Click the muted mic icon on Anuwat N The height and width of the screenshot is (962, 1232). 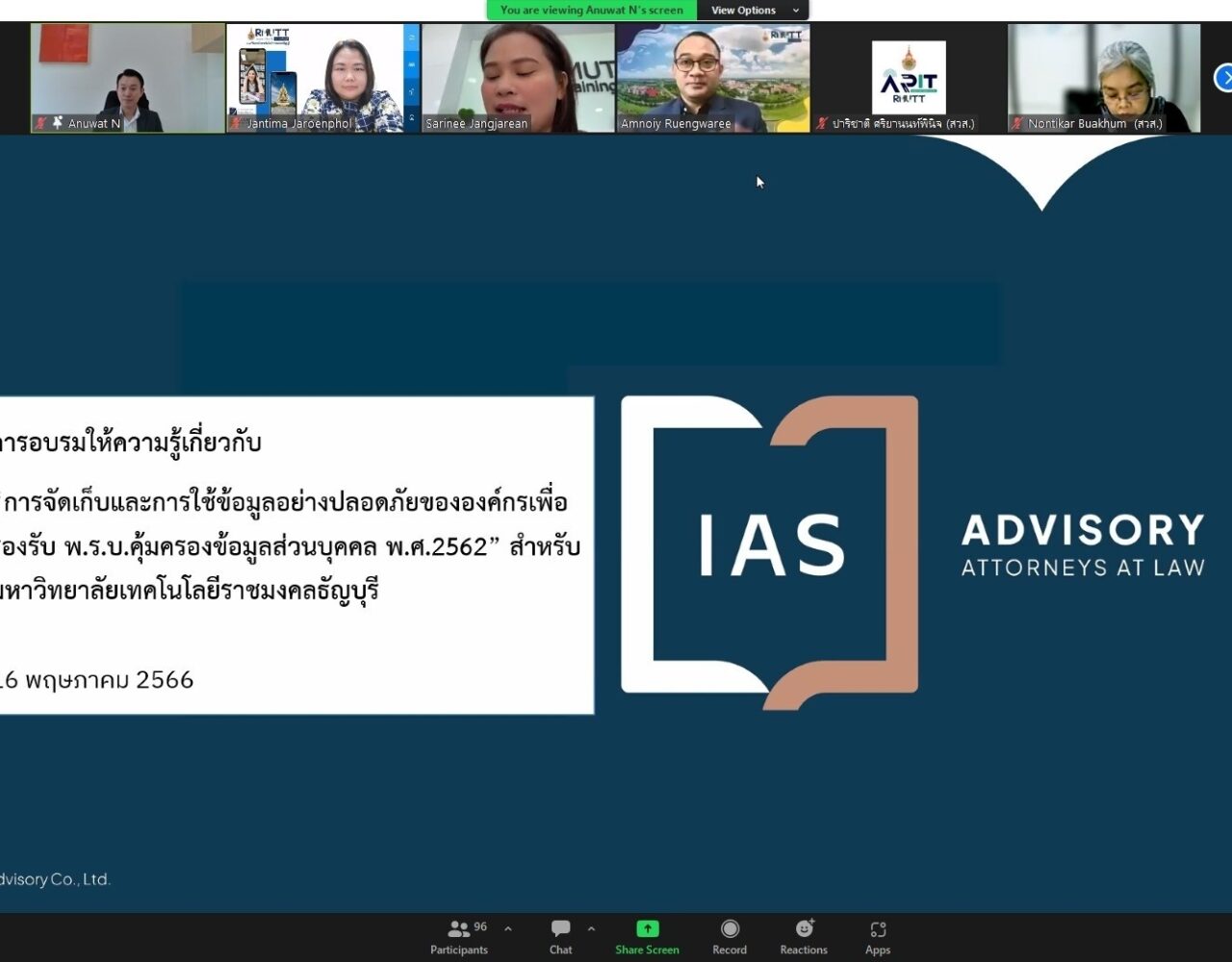(x=40, y=123)
